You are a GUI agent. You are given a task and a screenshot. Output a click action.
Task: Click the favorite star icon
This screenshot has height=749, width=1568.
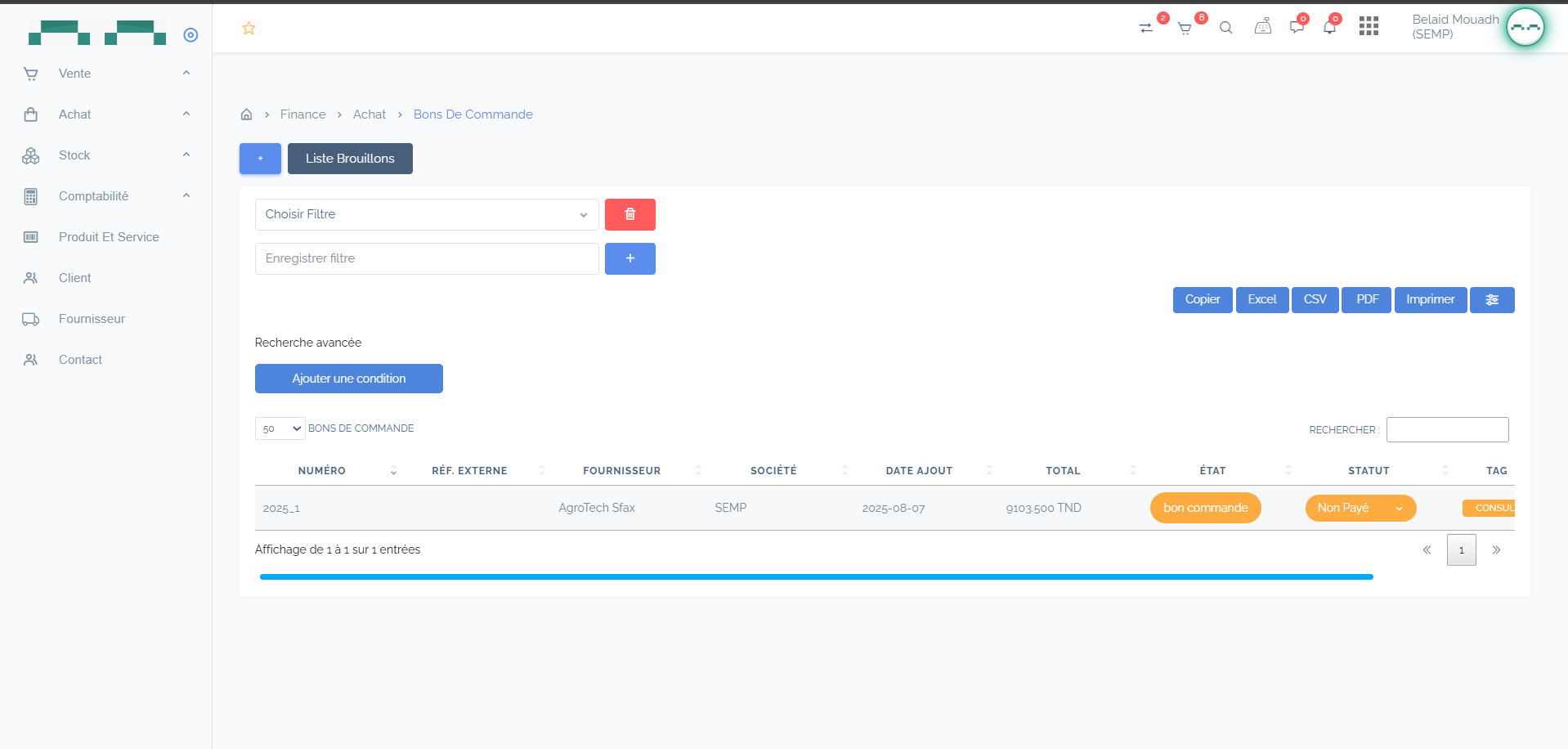[x=249, y=29]
